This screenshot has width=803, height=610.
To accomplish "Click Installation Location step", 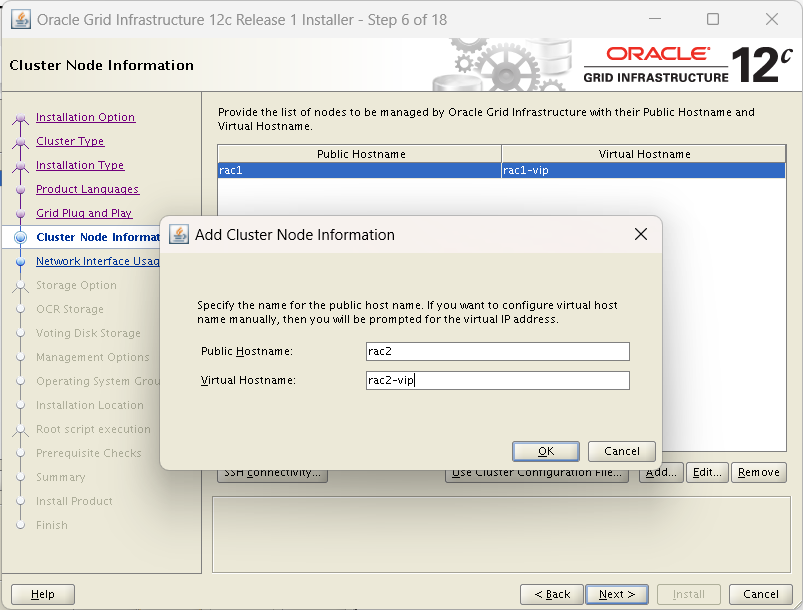I will 90,405.
